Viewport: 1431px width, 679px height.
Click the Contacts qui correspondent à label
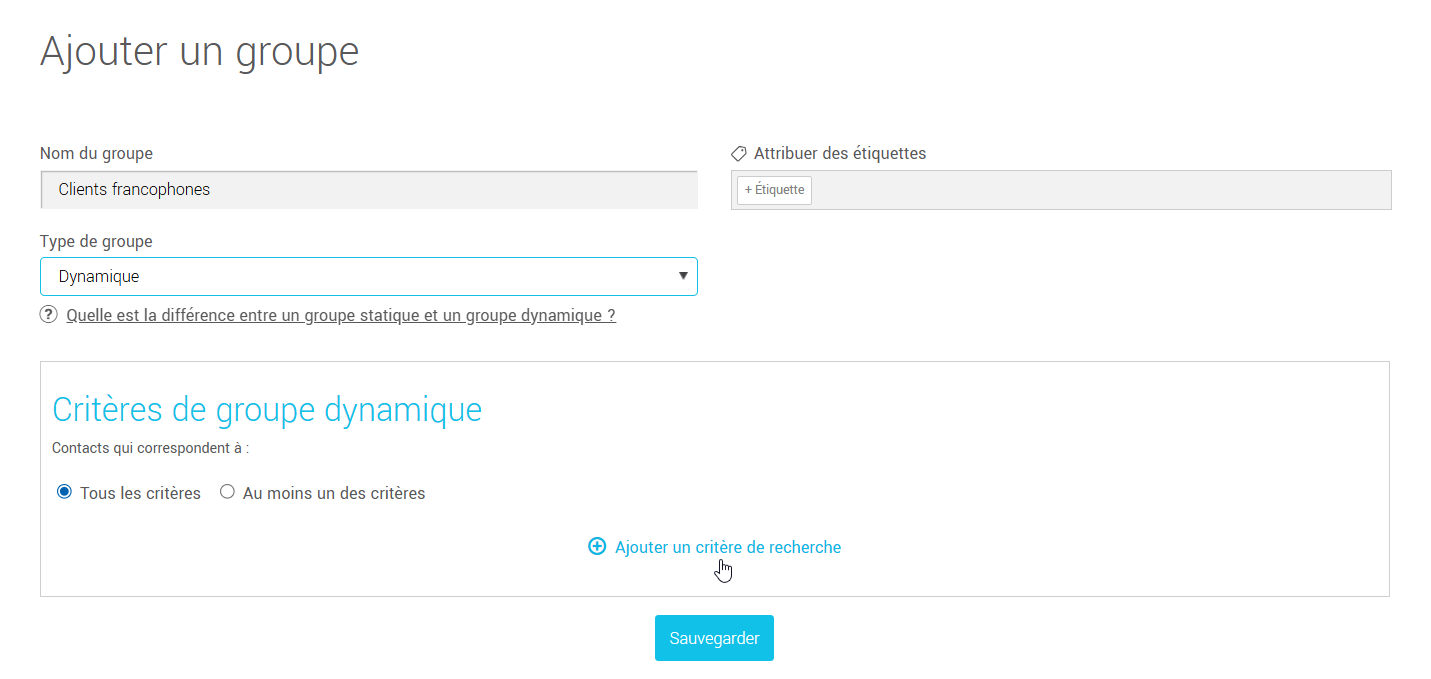(x=152, y=447)
